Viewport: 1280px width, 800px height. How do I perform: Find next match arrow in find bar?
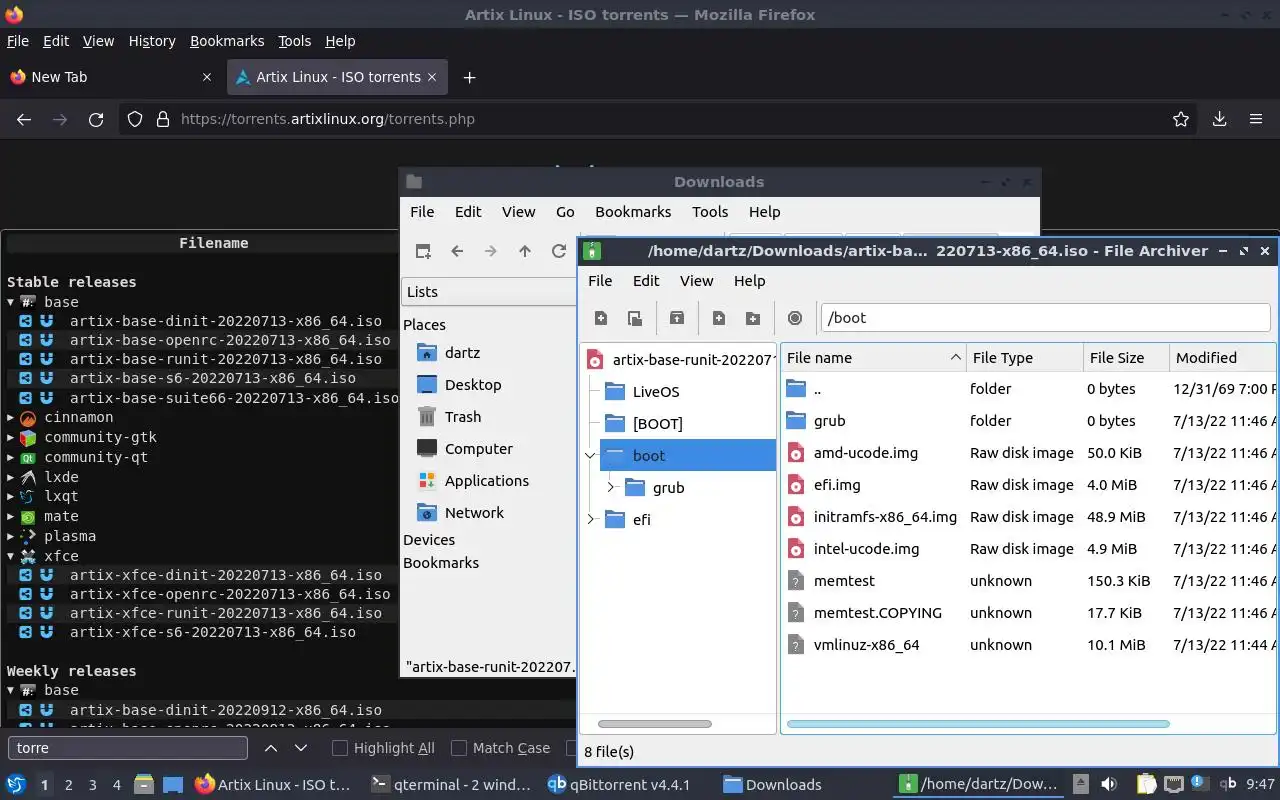[x=301, y=748]
